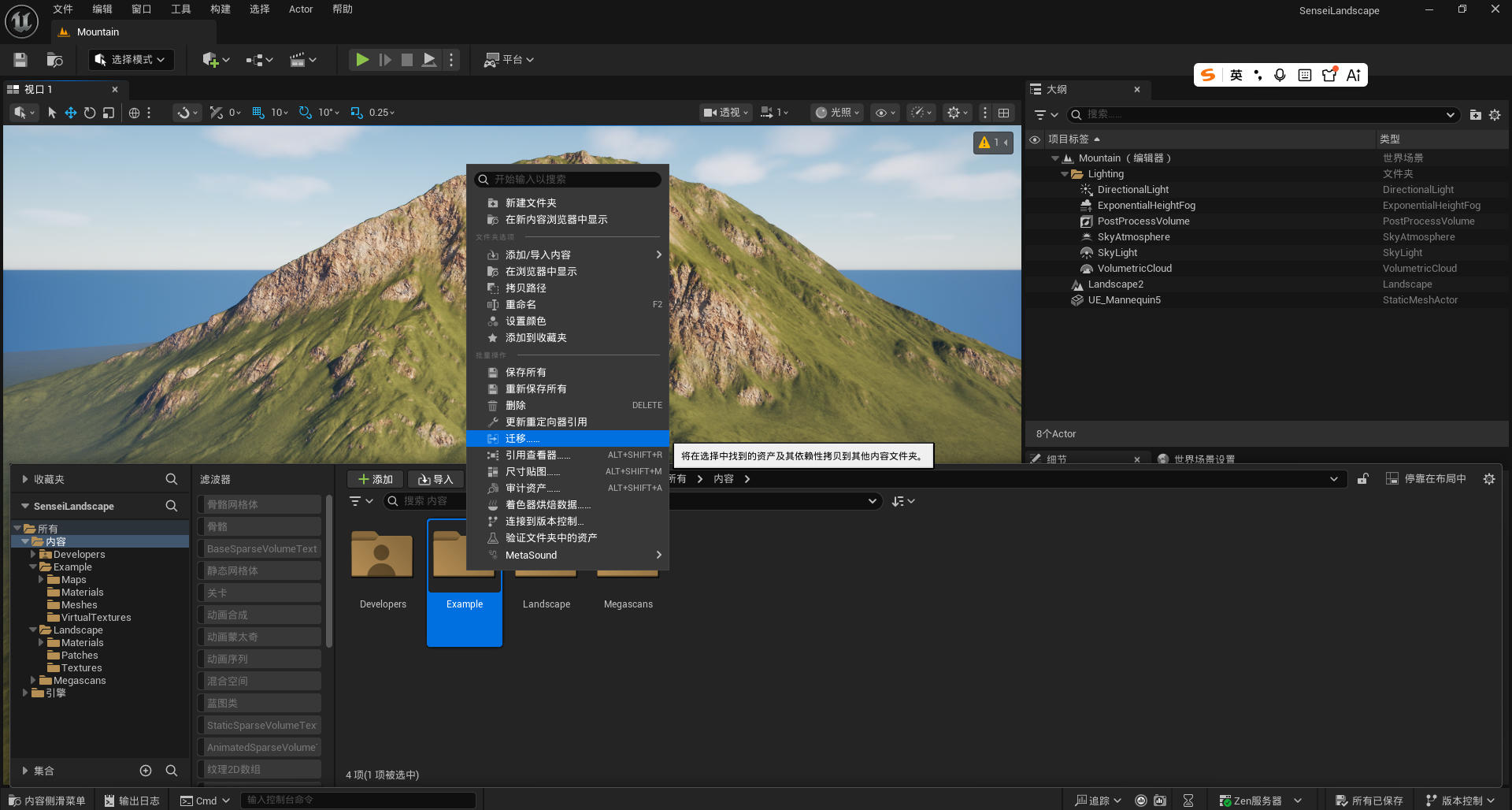The image size is (1512, 810).
Task: Toggle viewport layout maximize icon
Action: (x=1003, y=113)
